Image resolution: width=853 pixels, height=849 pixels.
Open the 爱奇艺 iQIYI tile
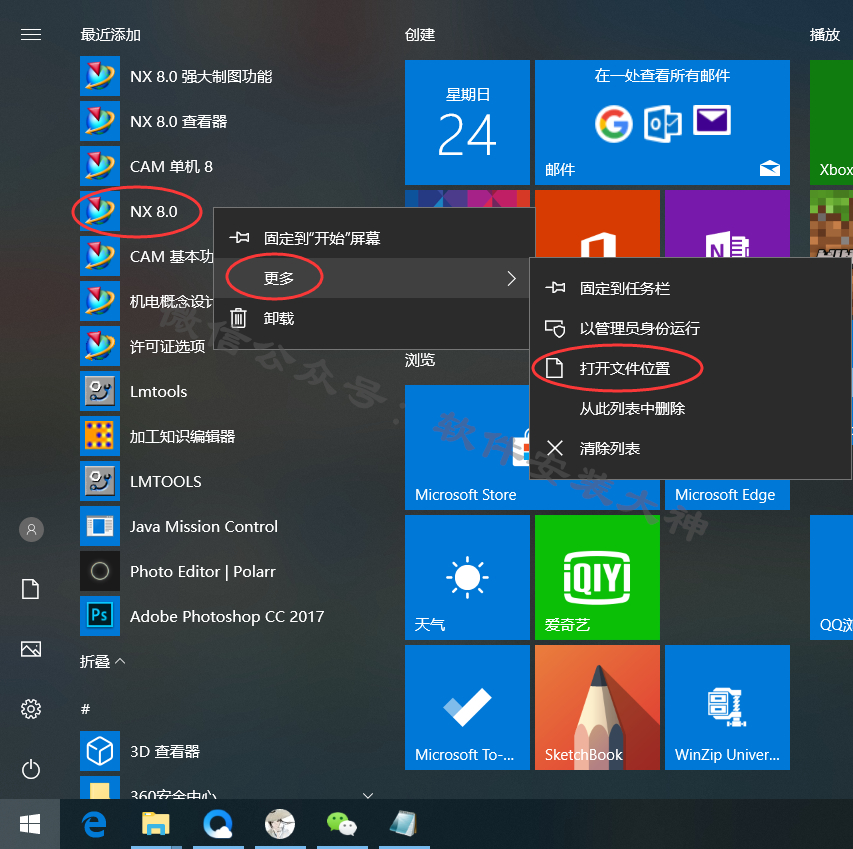point(597,578)
